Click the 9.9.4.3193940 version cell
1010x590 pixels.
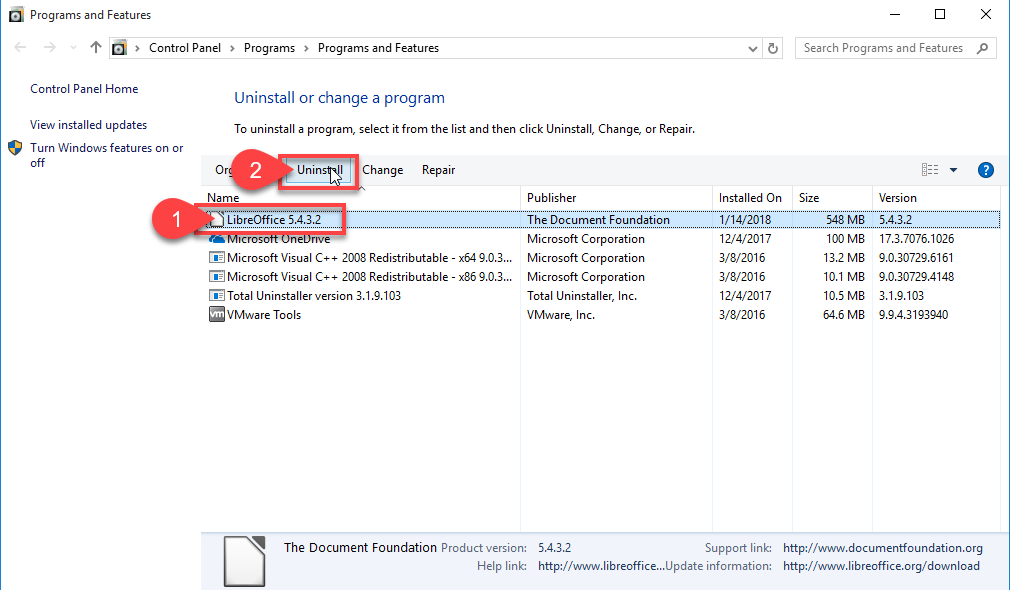(913, 315)
